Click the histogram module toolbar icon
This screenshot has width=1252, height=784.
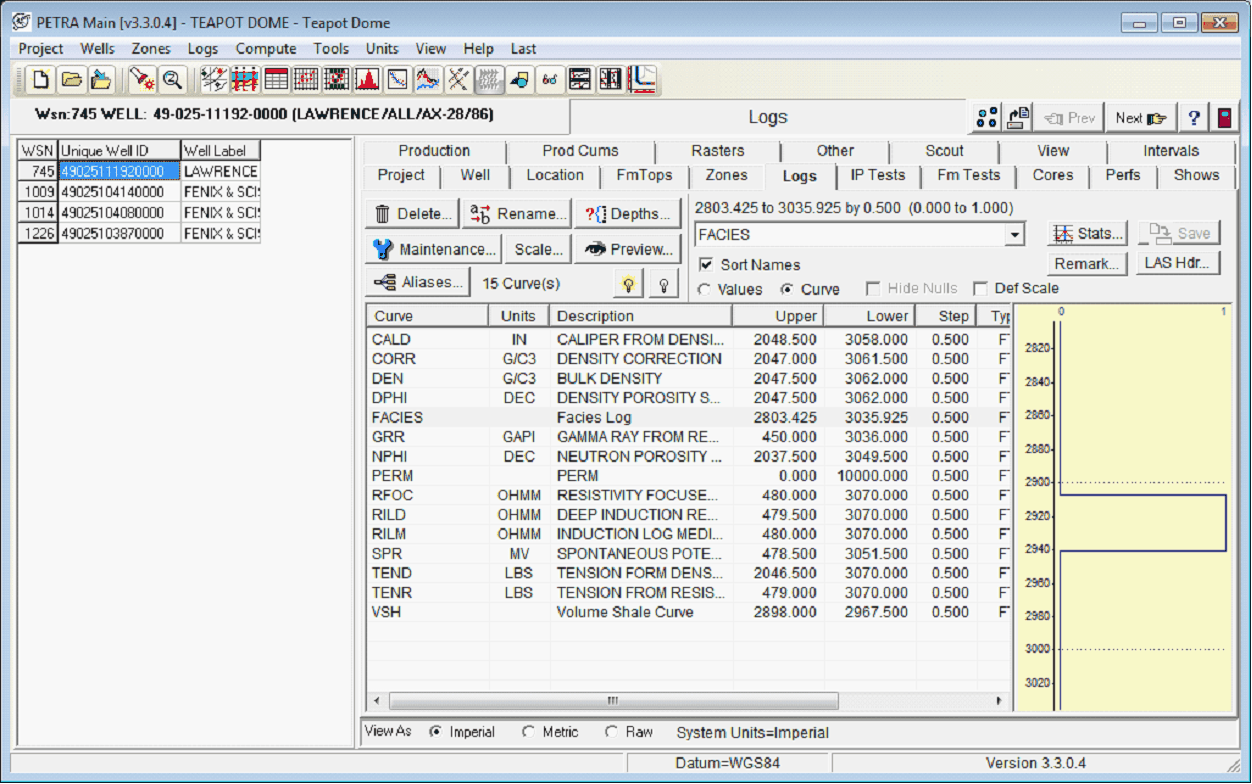366,80
